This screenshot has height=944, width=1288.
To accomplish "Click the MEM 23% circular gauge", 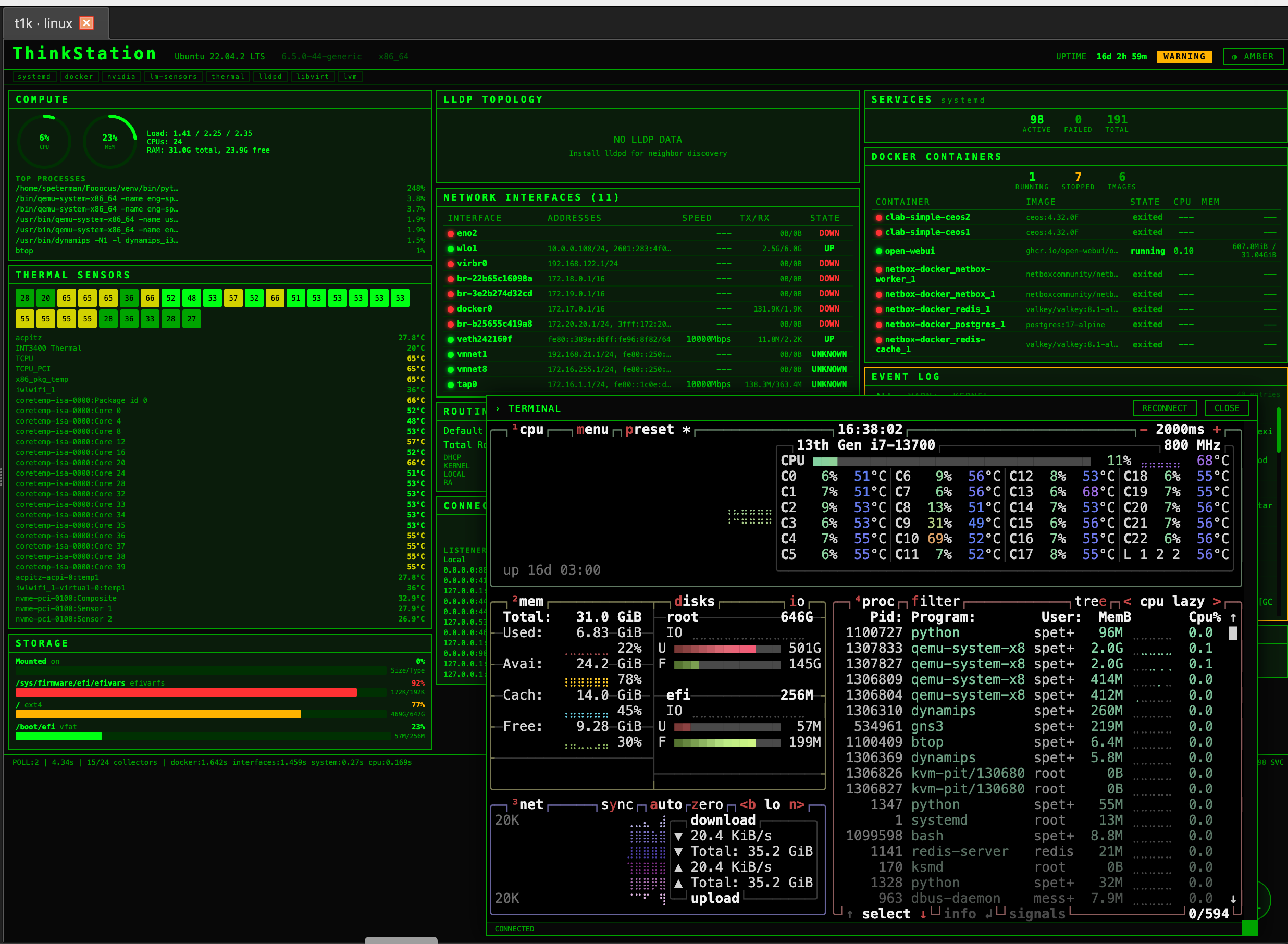I will point(110,141).
